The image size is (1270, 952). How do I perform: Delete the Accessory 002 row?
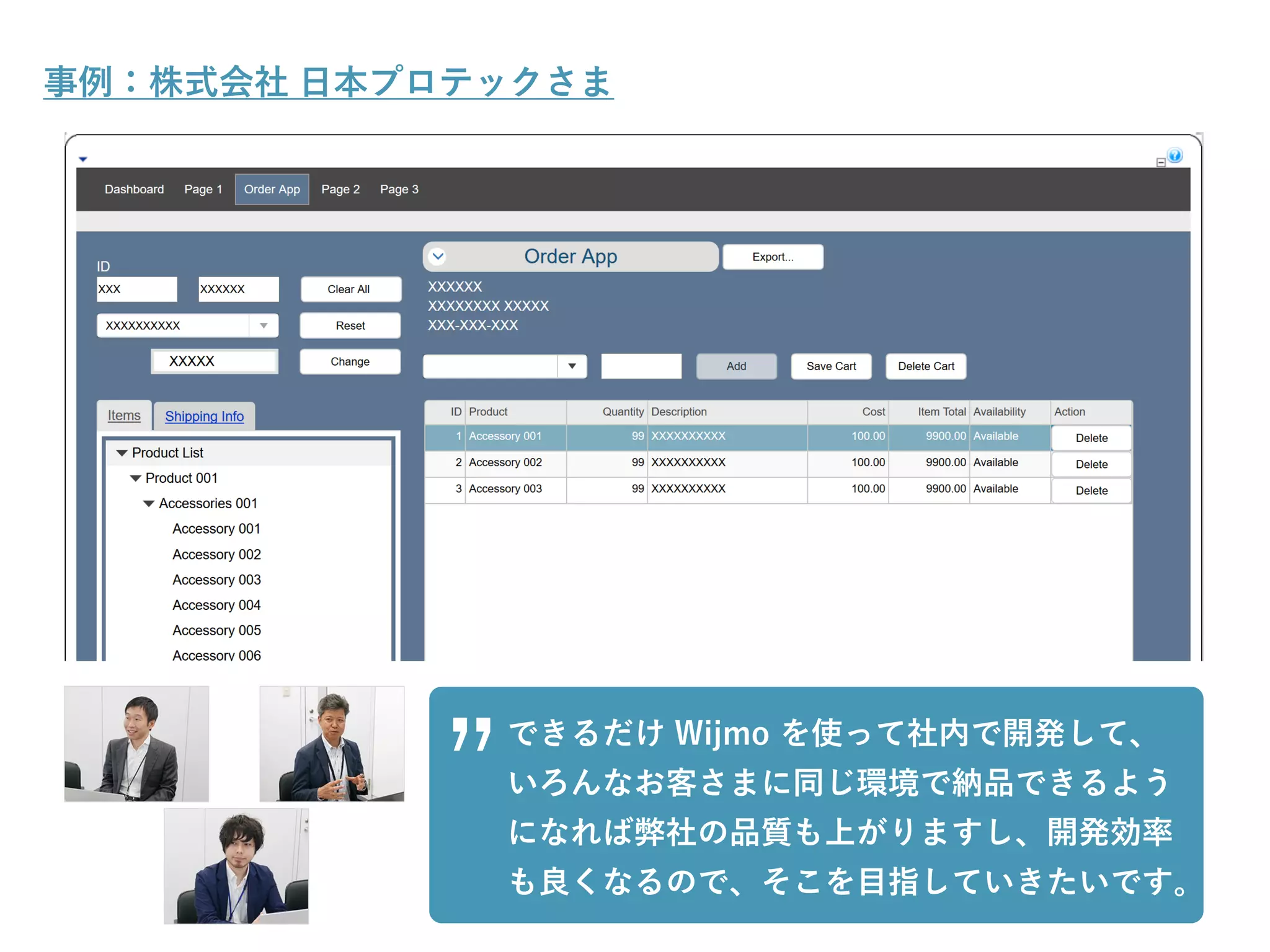(1091, 464)
